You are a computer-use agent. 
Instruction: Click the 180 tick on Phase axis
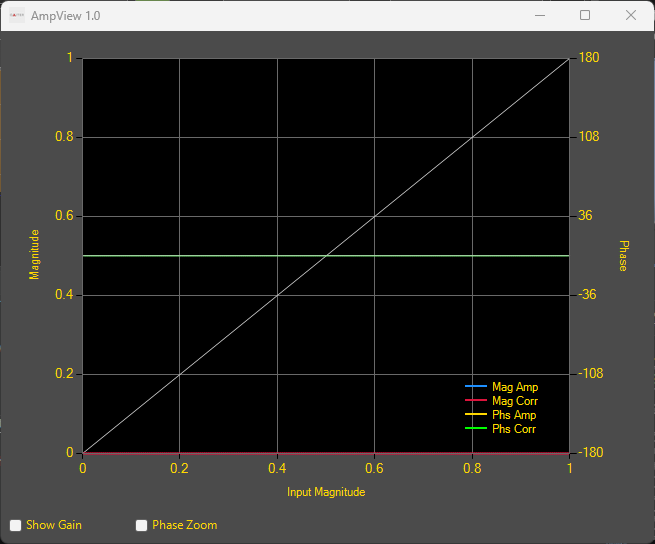(x=589, y=57)
